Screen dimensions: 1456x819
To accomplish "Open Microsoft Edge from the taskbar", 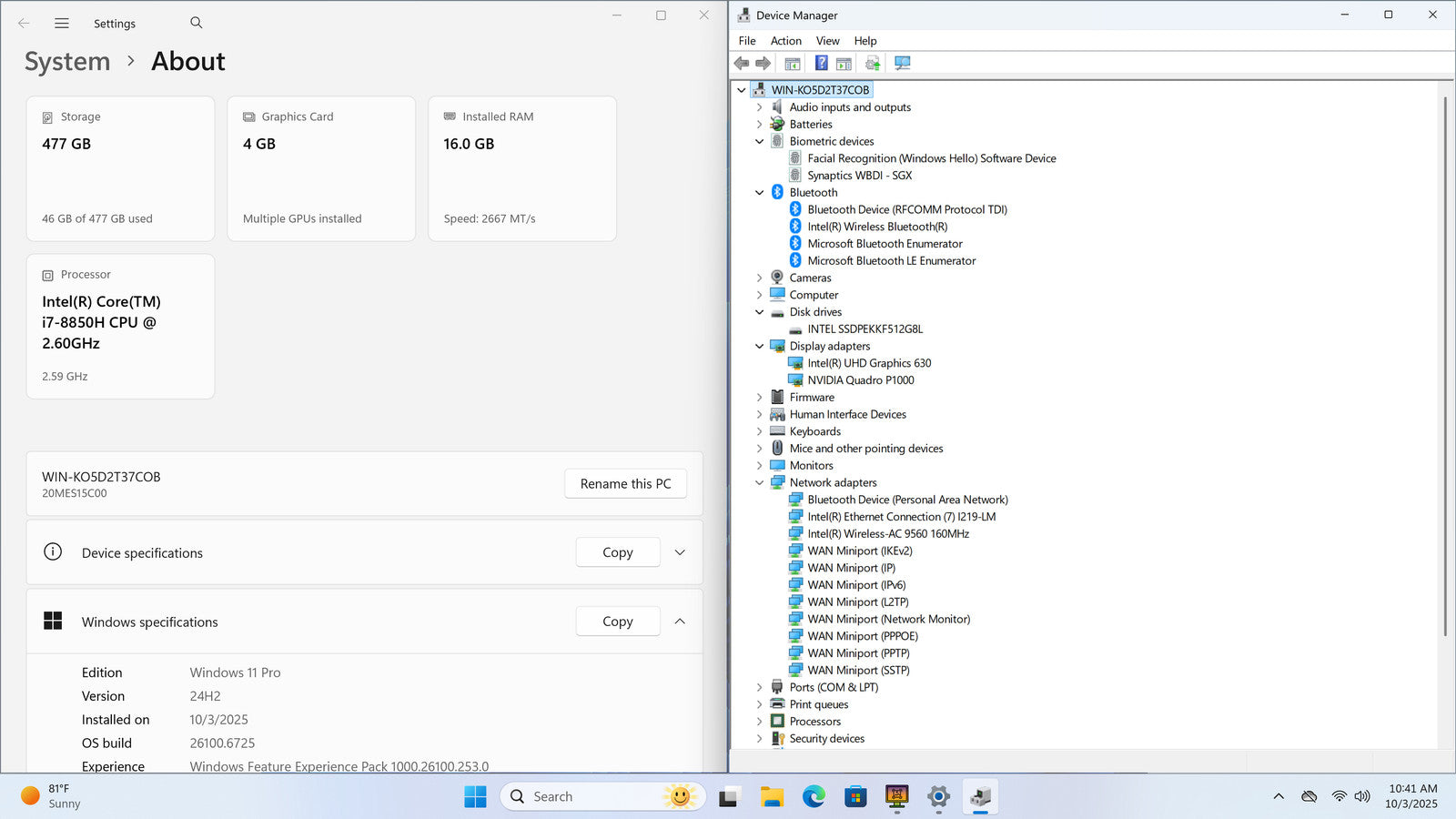I will click(x=814, y=797).
